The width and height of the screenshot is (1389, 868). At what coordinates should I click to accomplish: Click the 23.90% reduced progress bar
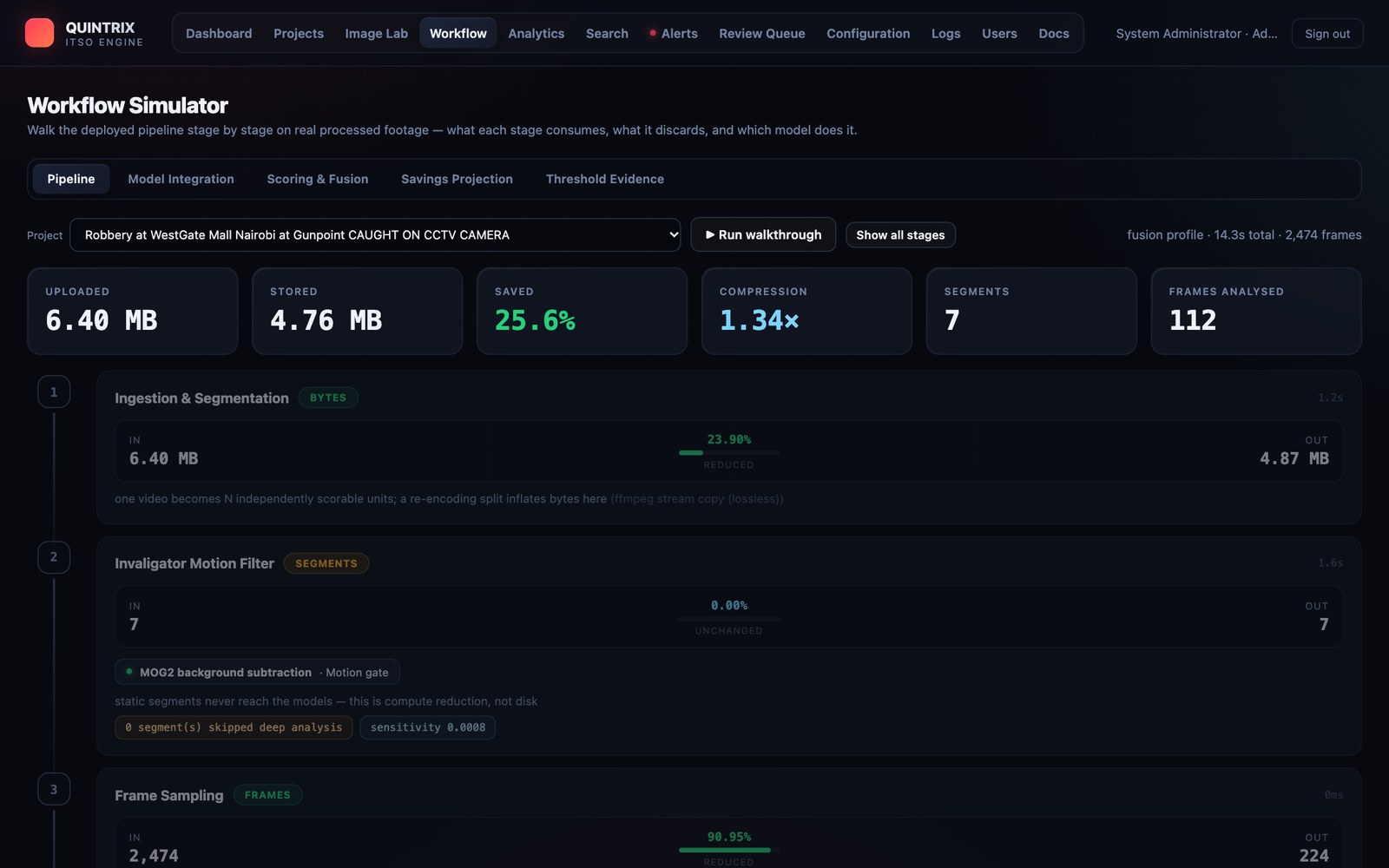point(728,452)
